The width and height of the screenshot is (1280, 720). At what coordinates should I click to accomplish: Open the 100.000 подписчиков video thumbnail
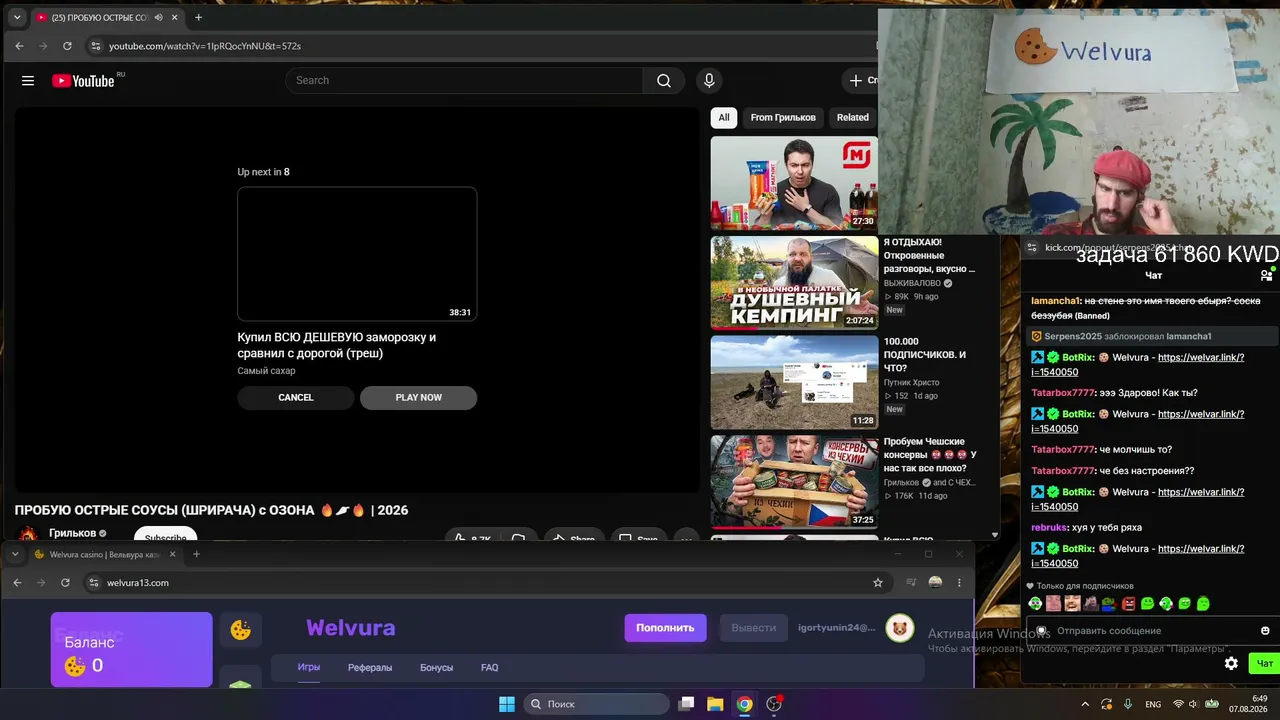tap(794, 382)
